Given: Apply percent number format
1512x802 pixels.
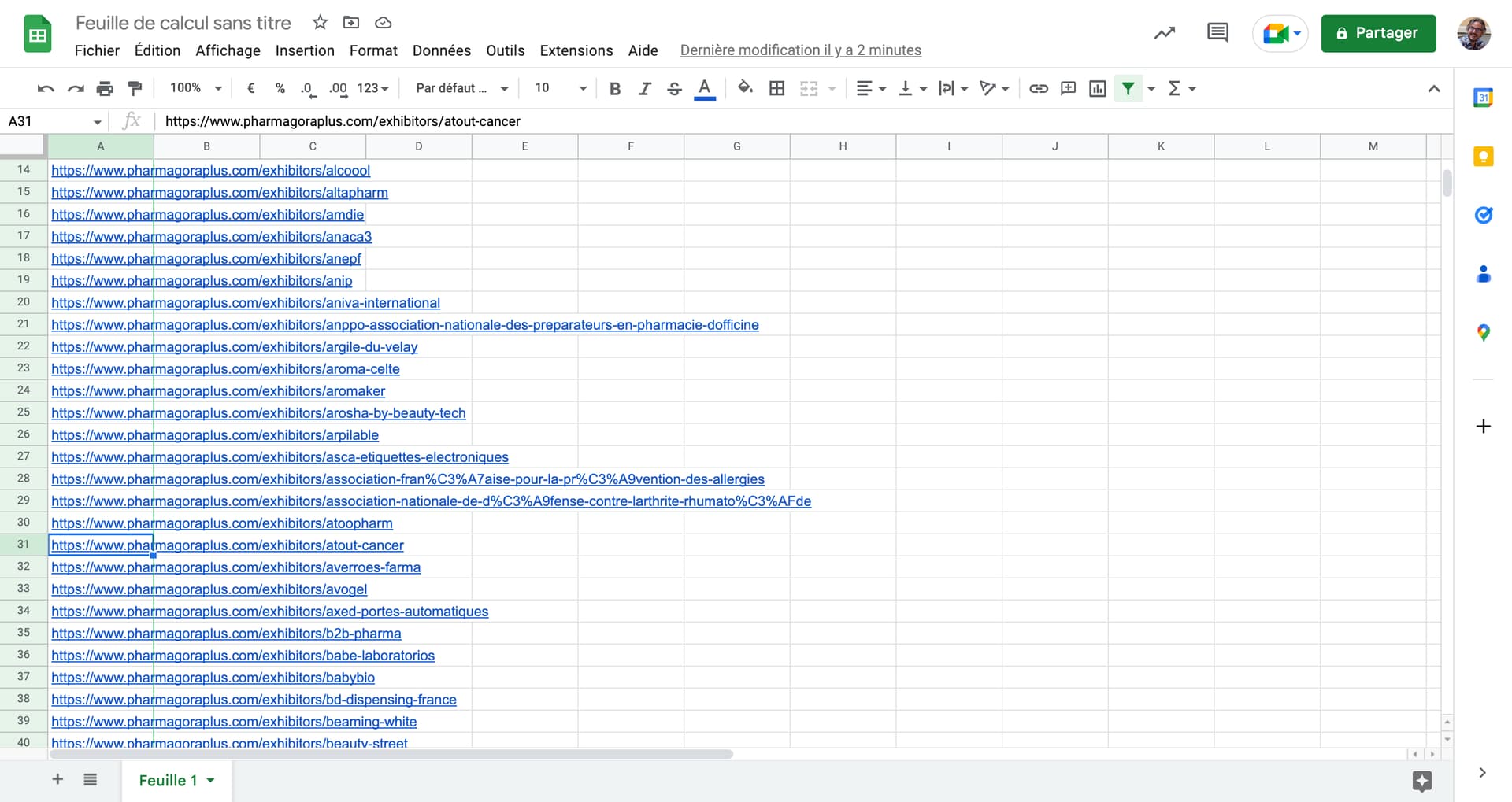Looking at the screenshot, I should pyautogui.click(x=280, y=88).
